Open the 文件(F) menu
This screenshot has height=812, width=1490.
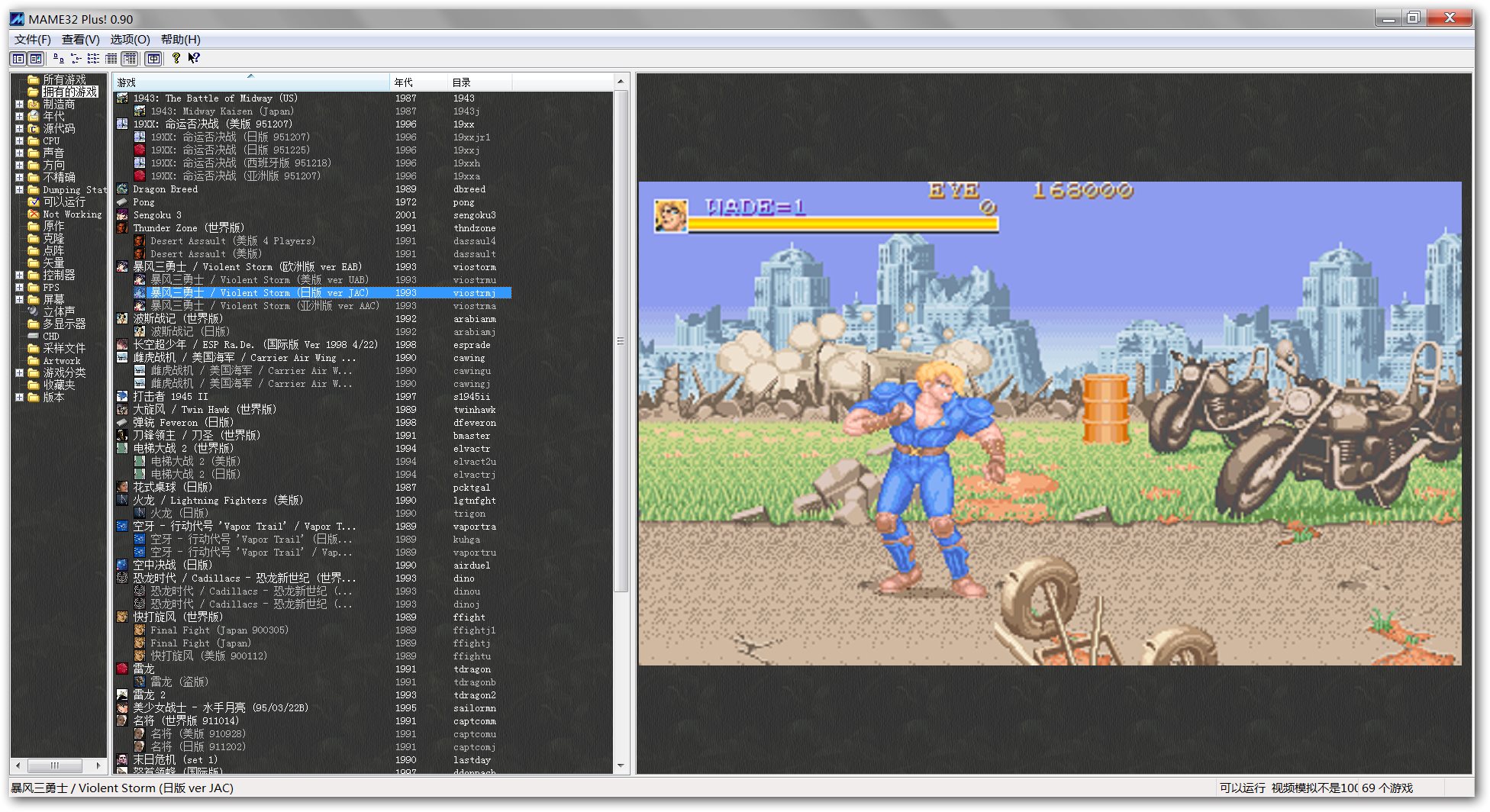click(32, 40)
